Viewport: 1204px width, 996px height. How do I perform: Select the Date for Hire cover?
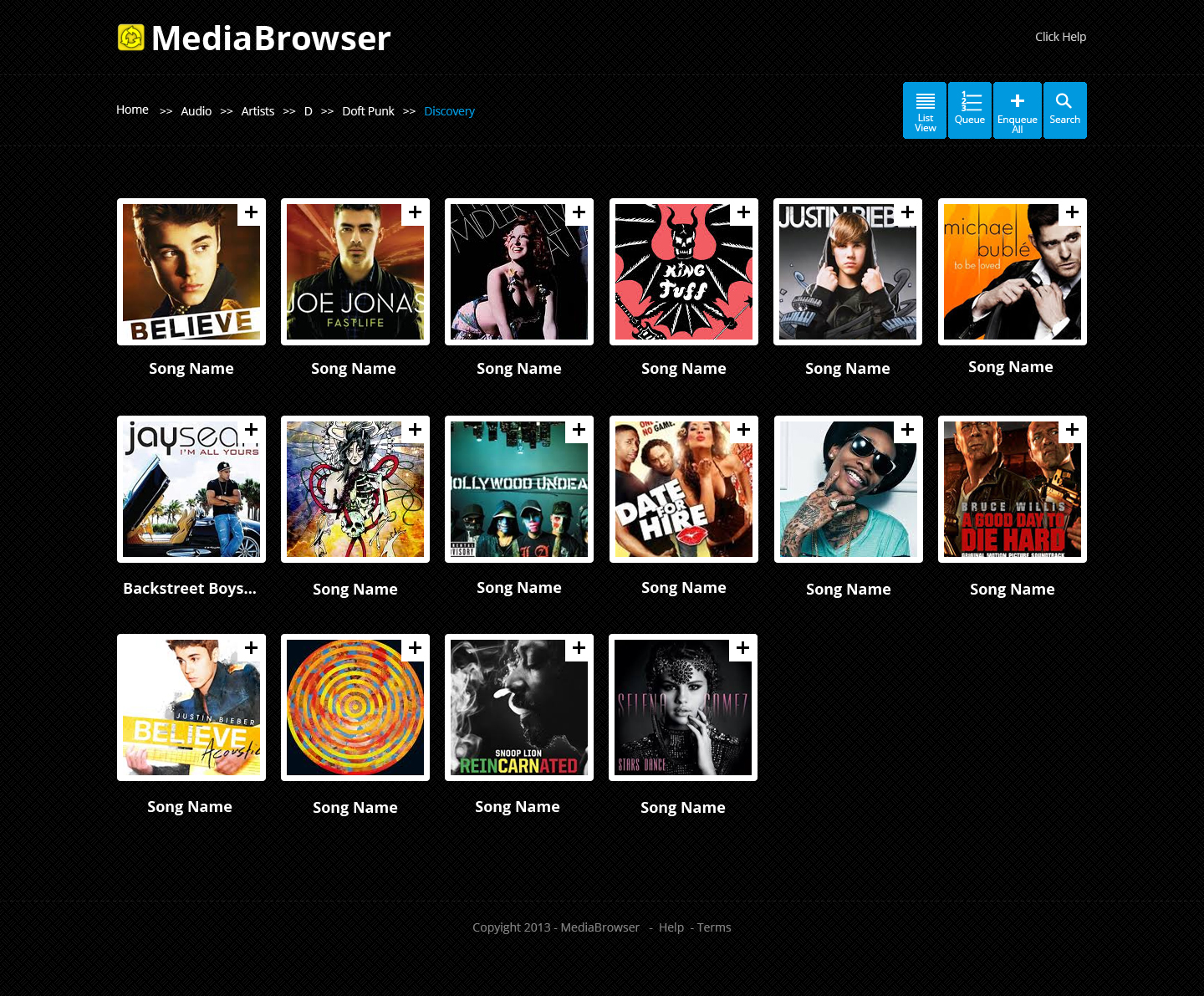(684, 489)
